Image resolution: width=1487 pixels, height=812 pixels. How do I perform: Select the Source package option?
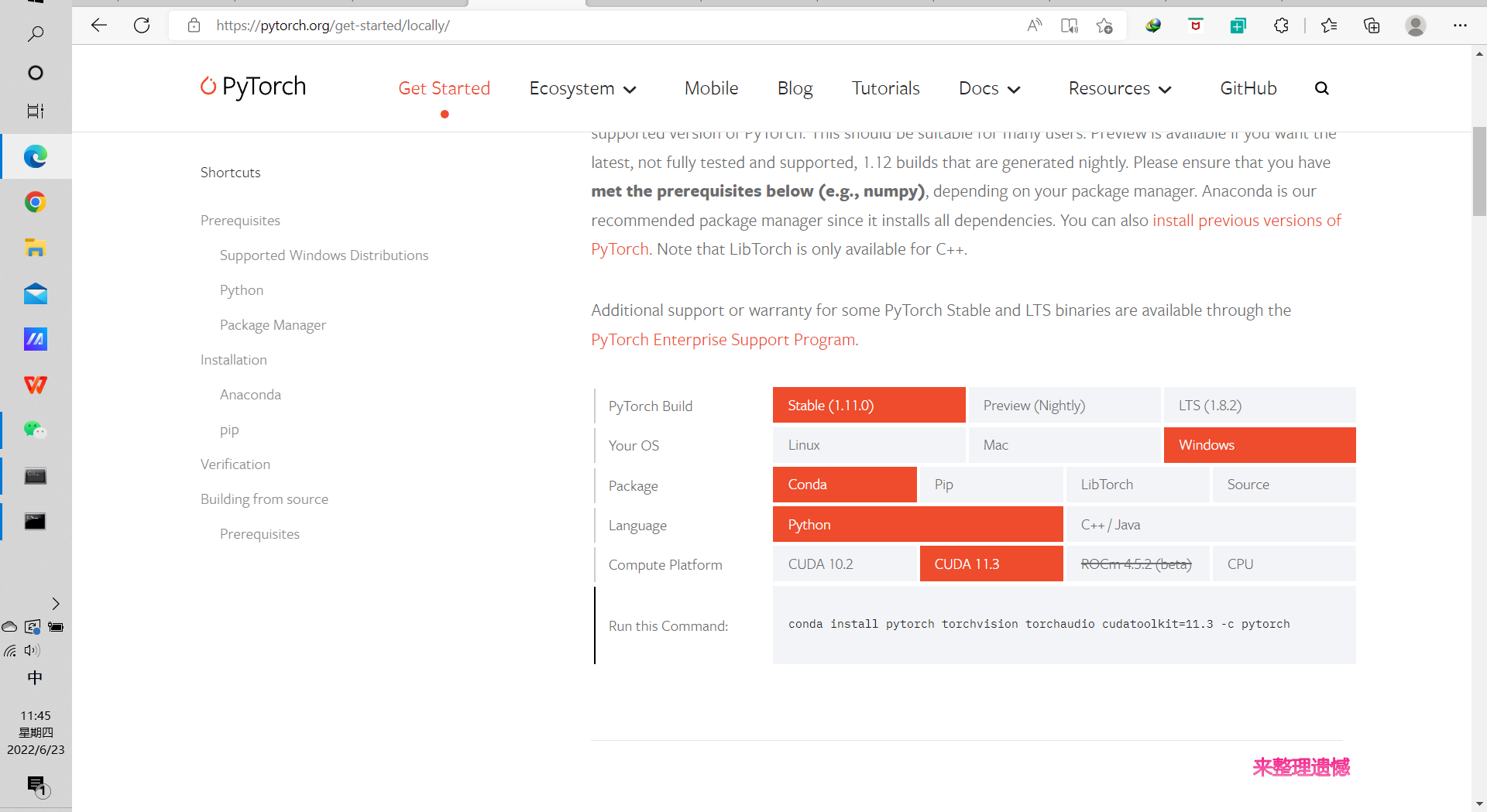(x=1283, y=485)
